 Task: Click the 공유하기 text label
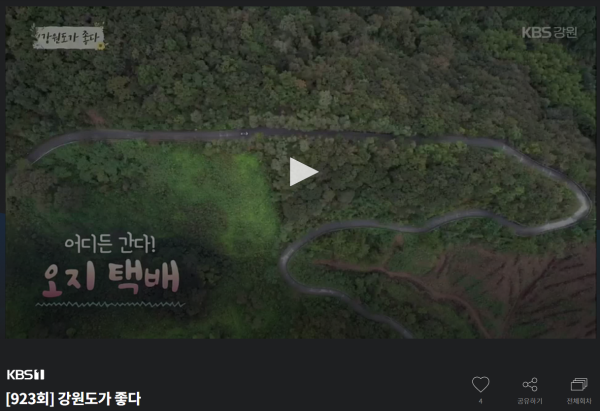click(x=530, y=401)
